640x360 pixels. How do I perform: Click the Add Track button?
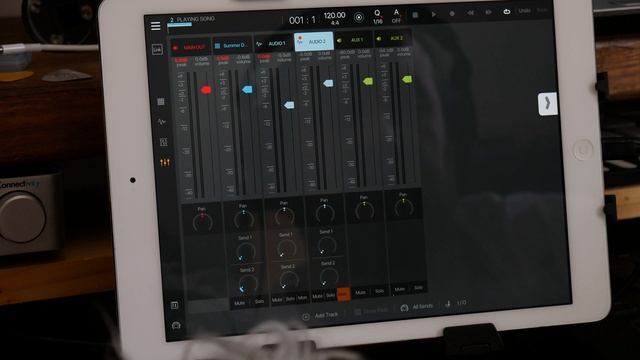320,316
